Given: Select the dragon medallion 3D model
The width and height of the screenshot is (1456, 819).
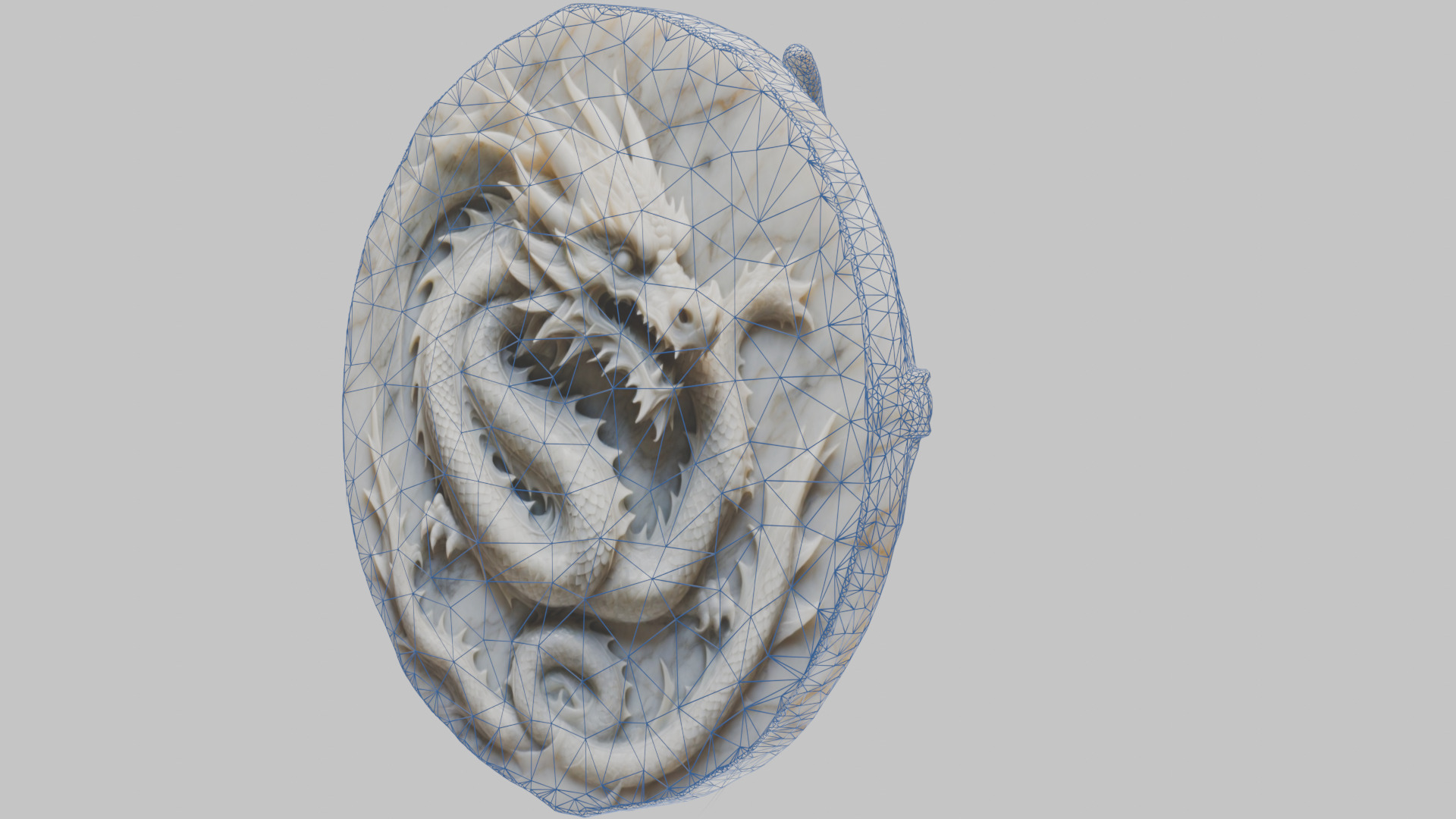Looking at the screenshot, I should tap(637, 409).
